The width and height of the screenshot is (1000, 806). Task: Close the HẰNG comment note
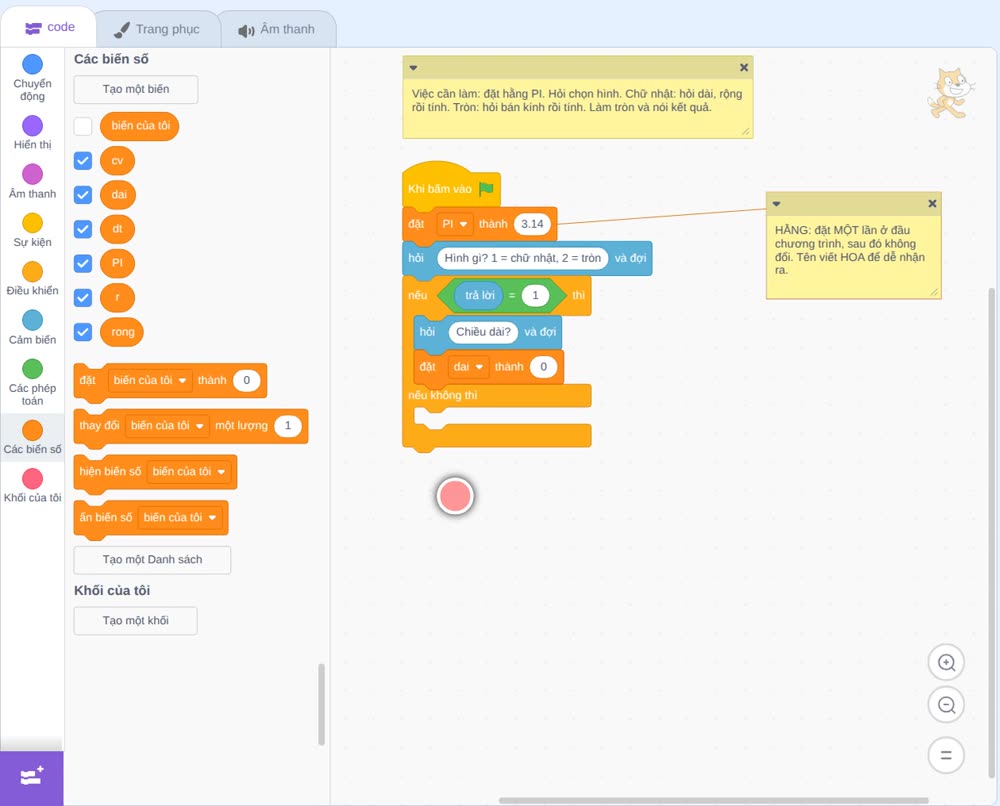coord(932,203)
